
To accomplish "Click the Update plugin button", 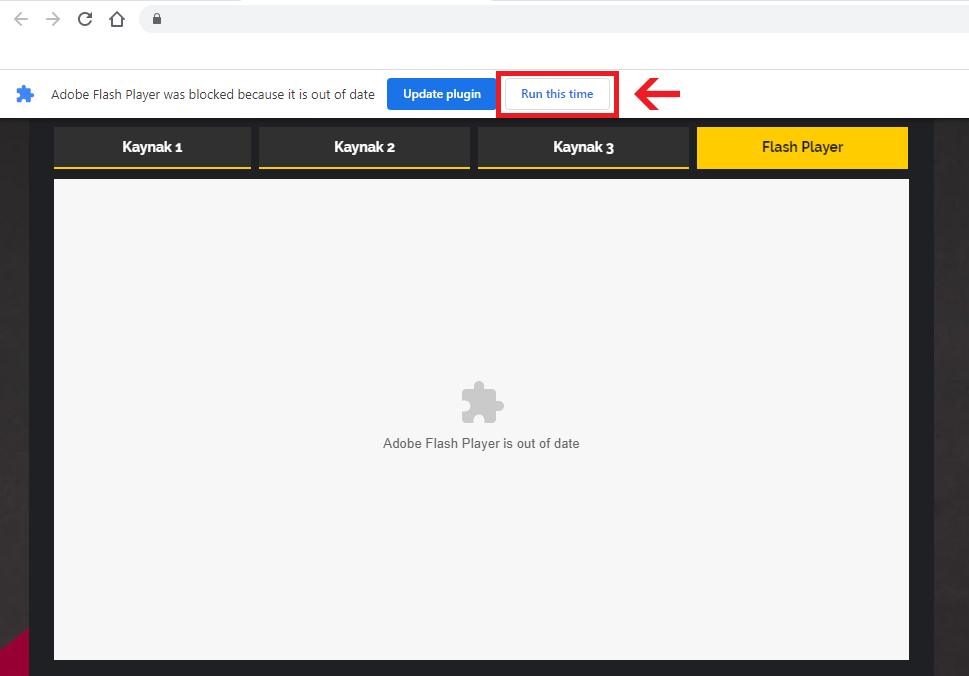I will [442, 94].
